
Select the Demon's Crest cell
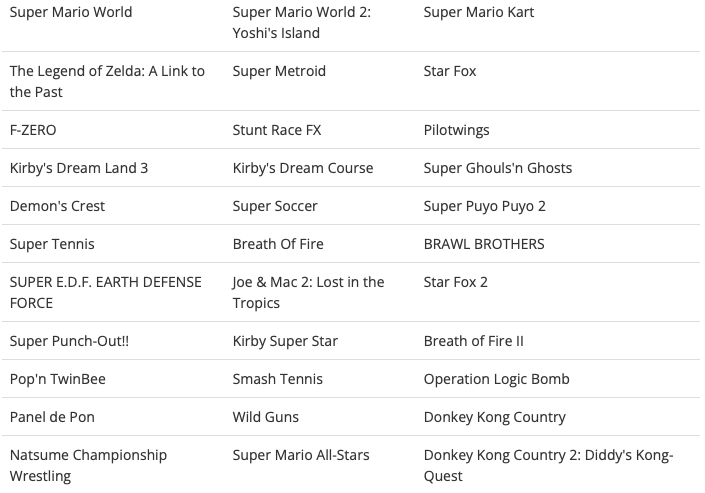click(x=57, y=206)
